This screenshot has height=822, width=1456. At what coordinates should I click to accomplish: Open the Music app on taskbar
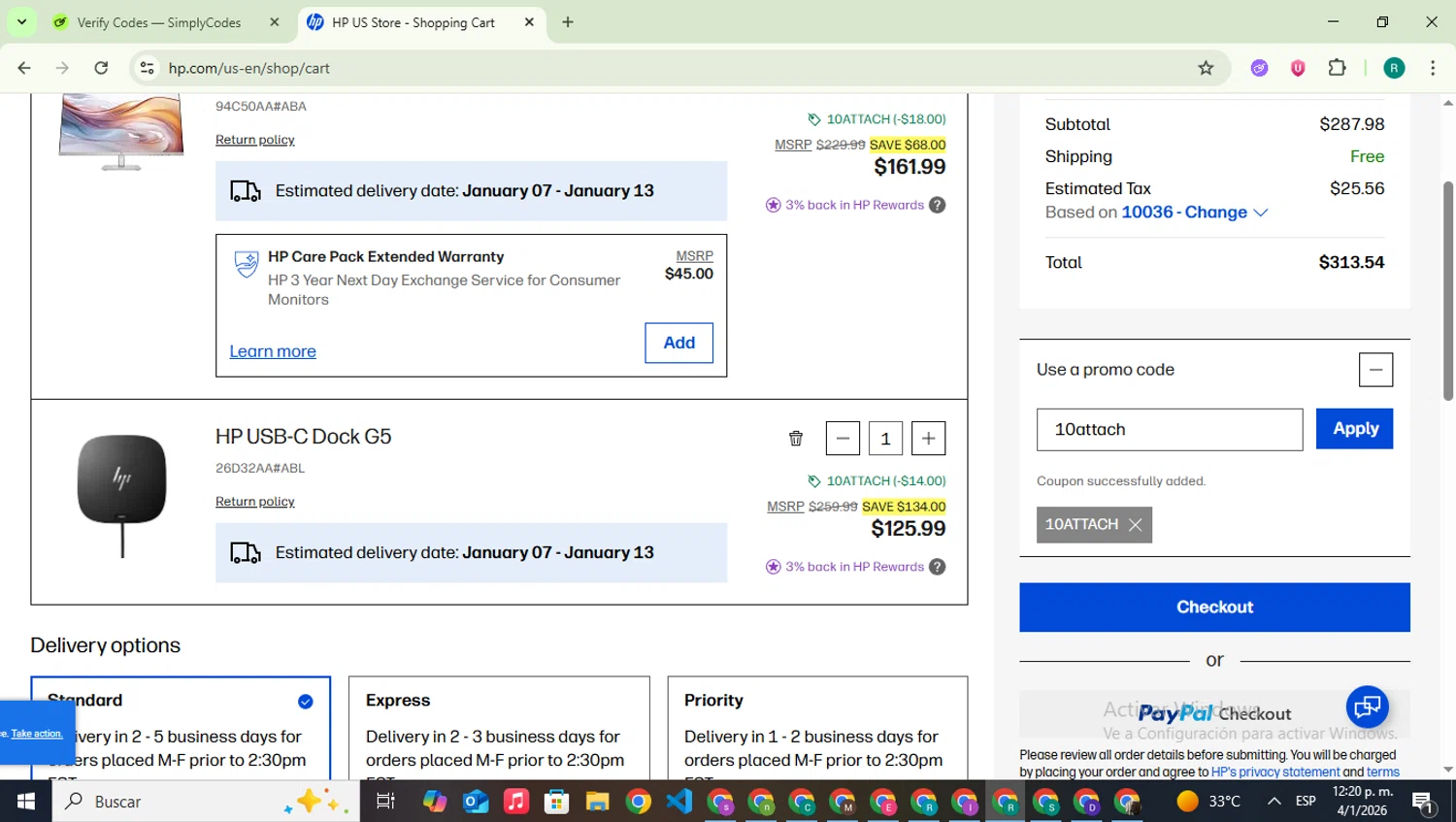tap(516, 802)
